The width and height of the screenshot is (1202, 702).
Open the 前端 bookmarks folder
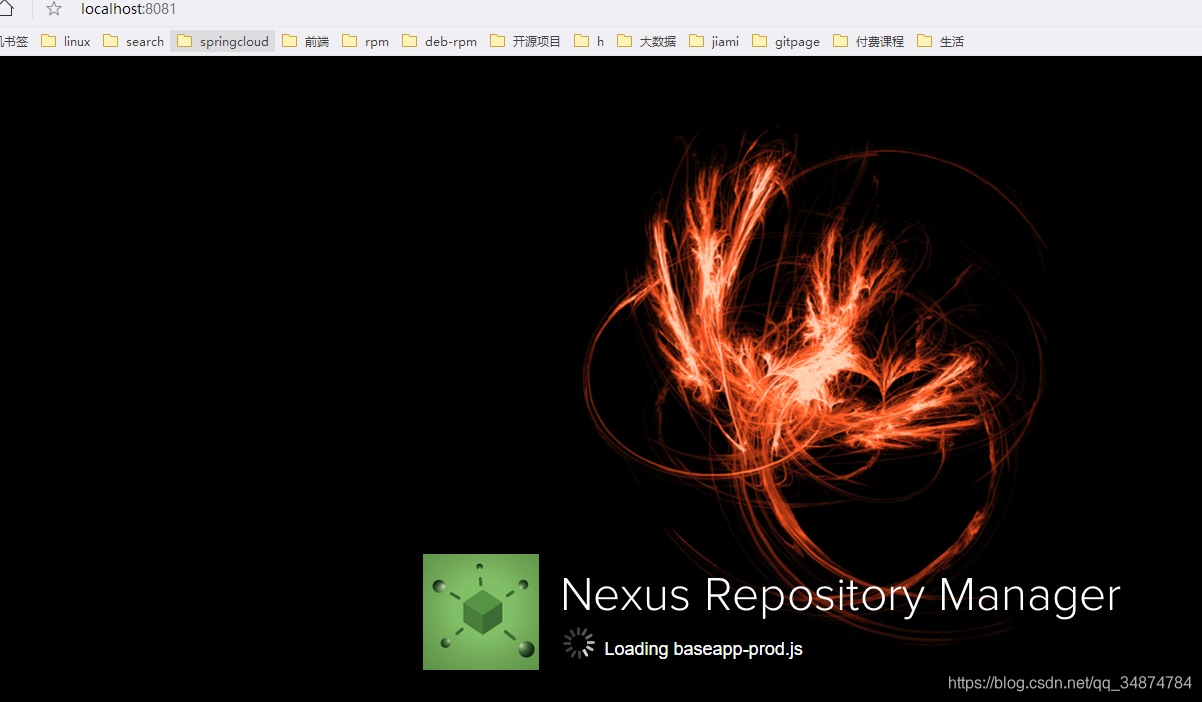tap(306, 41)
